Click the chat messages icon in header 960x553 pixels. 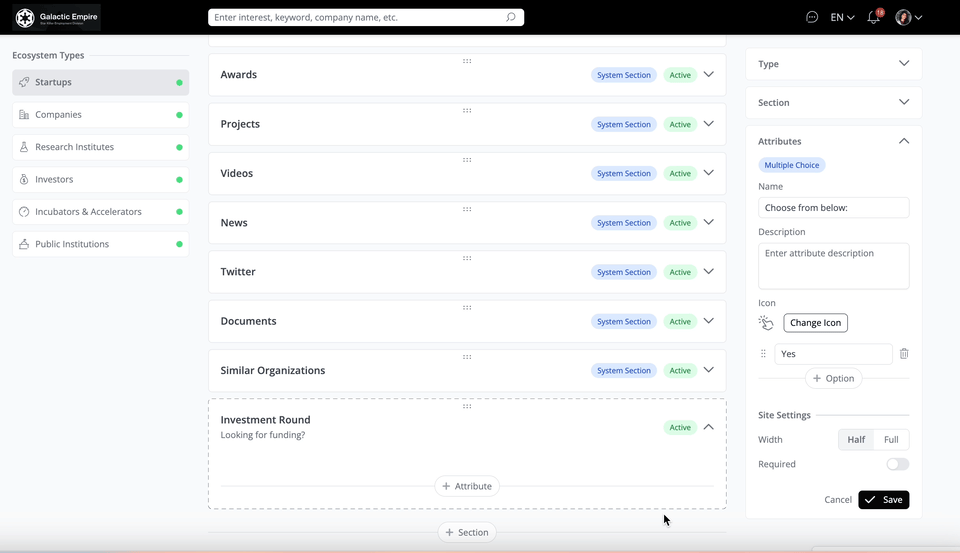tap(812, 17)
